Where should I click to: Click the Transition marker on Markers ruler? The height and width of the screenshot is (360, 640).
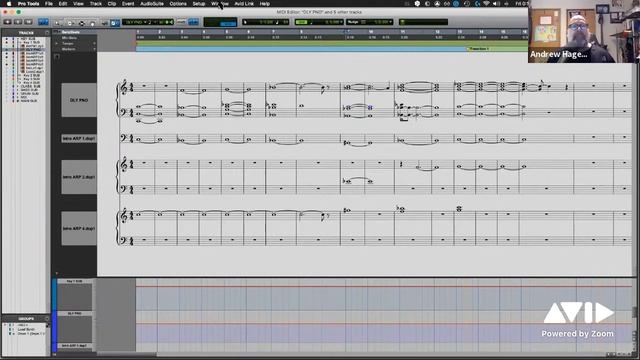coord(478,49)
